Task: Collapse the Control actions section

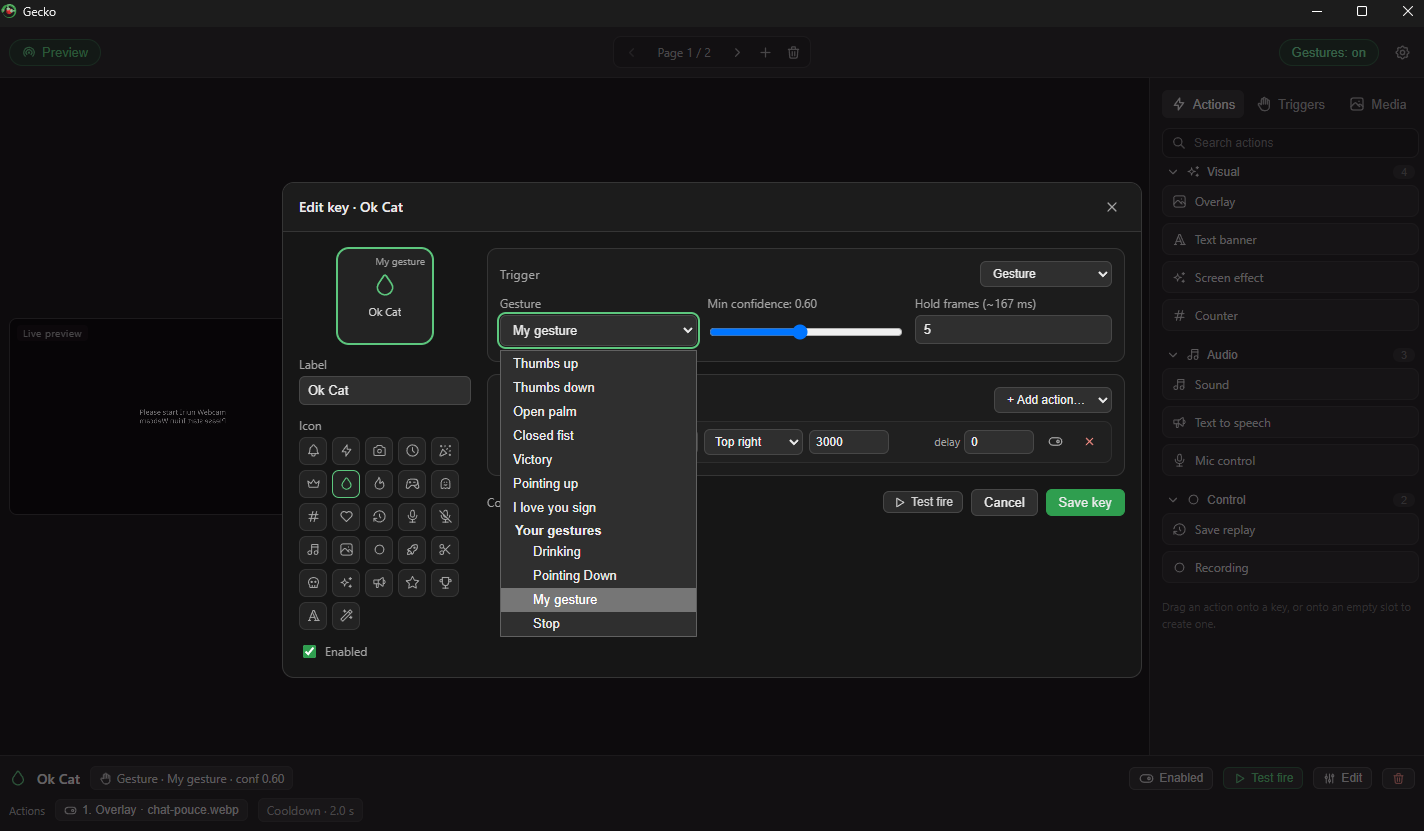Action: 1173,500
